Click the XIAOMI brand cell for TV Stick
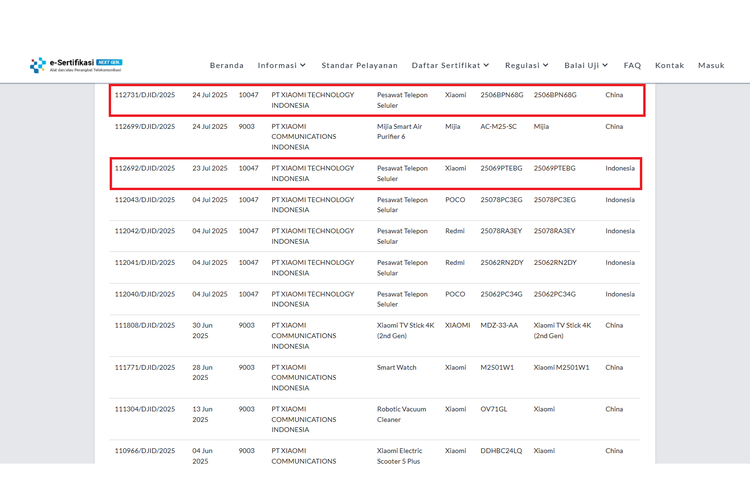 point(457,325)
